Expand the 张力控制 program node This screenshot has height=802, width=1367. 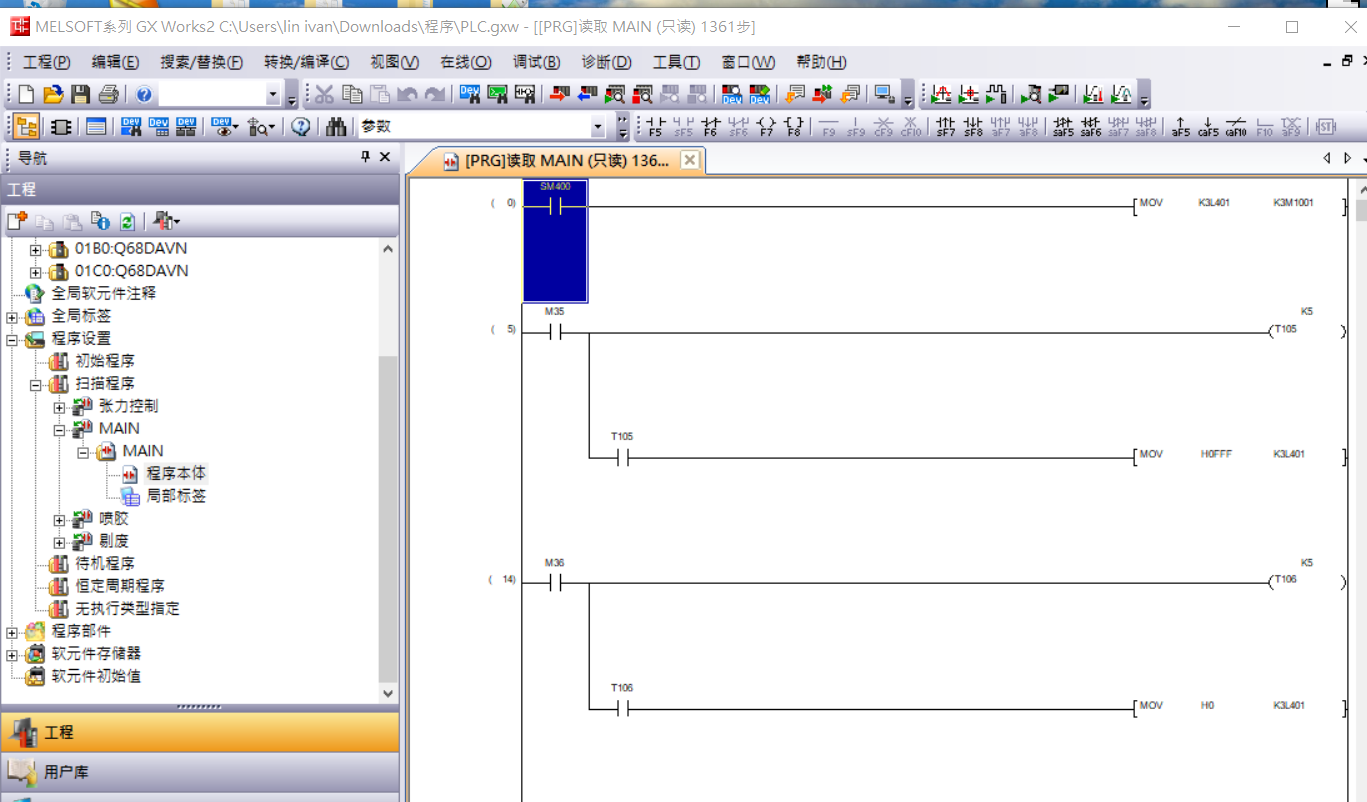pos(60,407)
